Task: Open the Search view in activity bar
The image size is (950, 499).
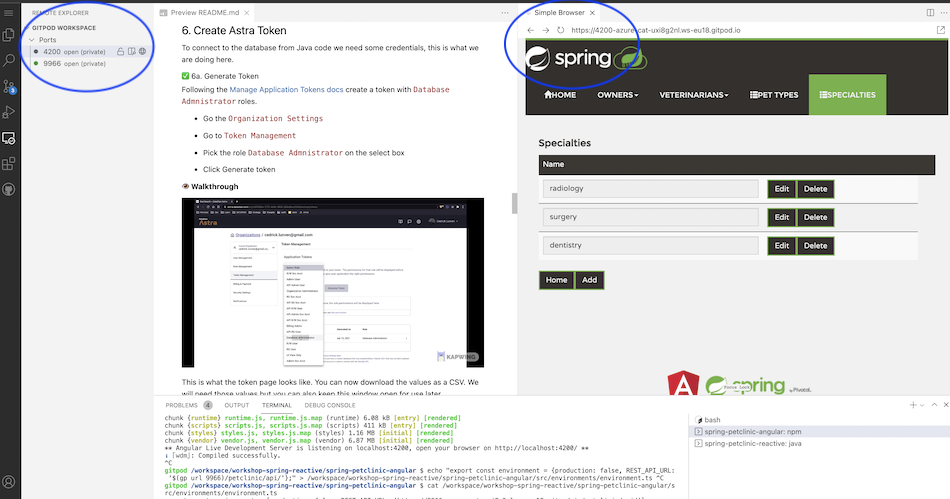Action: 10,60
